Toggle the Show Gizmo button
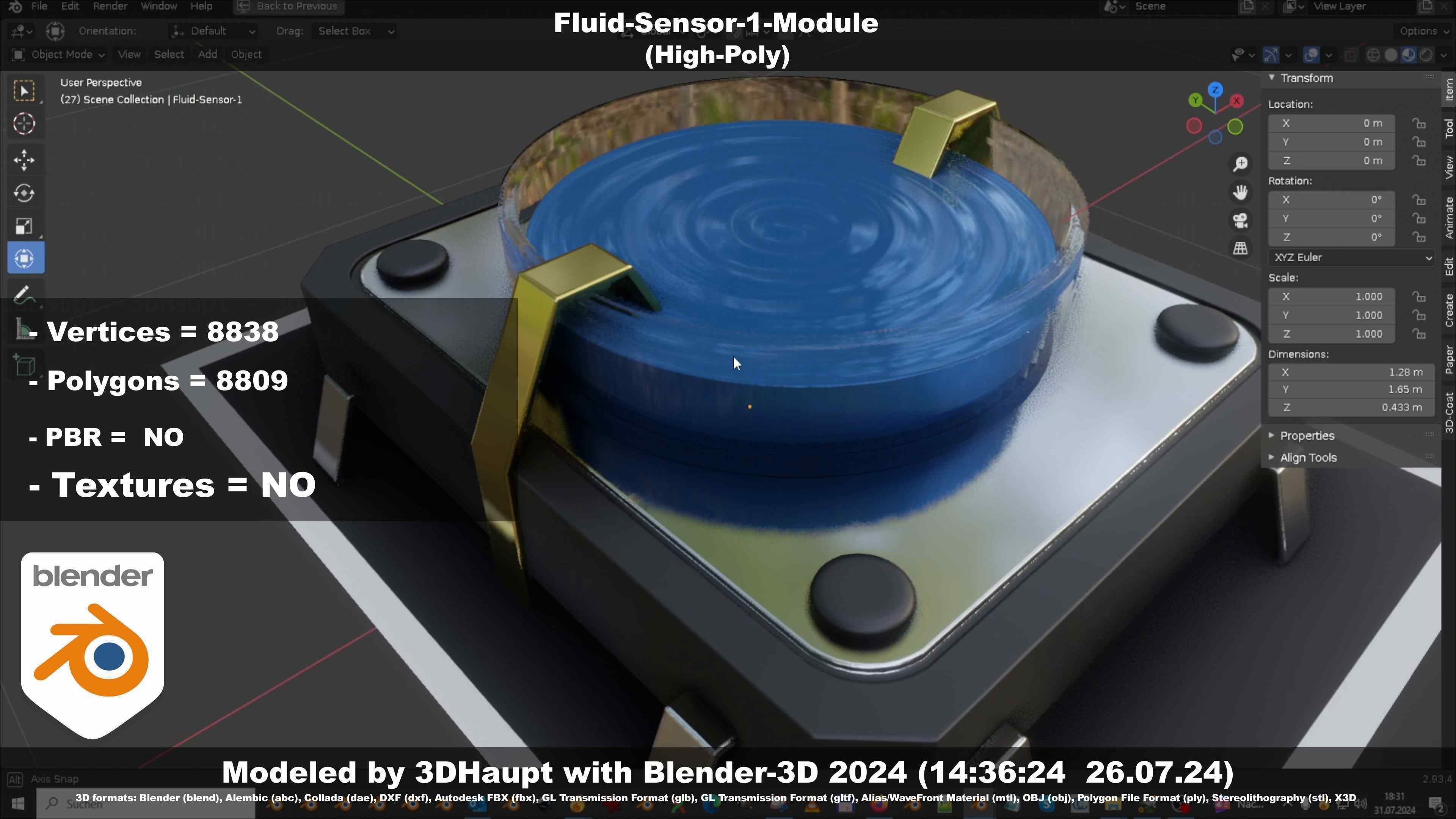This screenshot has height=819, width=1456. (x=1271, y=55)
